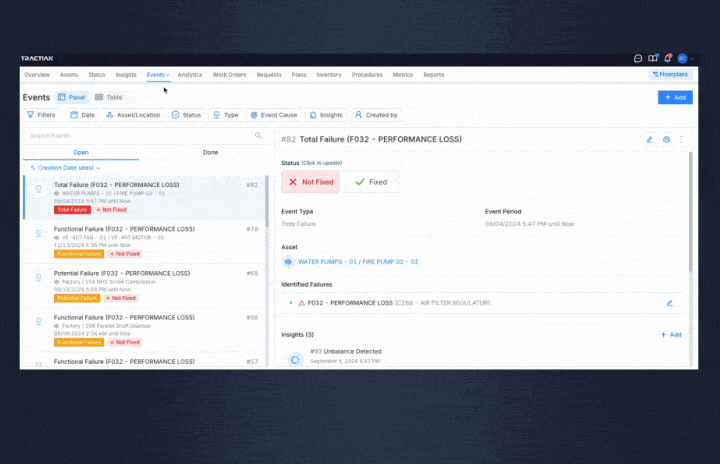Select Functional Failure event #57
720x464 pixels.
pos(144,361)
